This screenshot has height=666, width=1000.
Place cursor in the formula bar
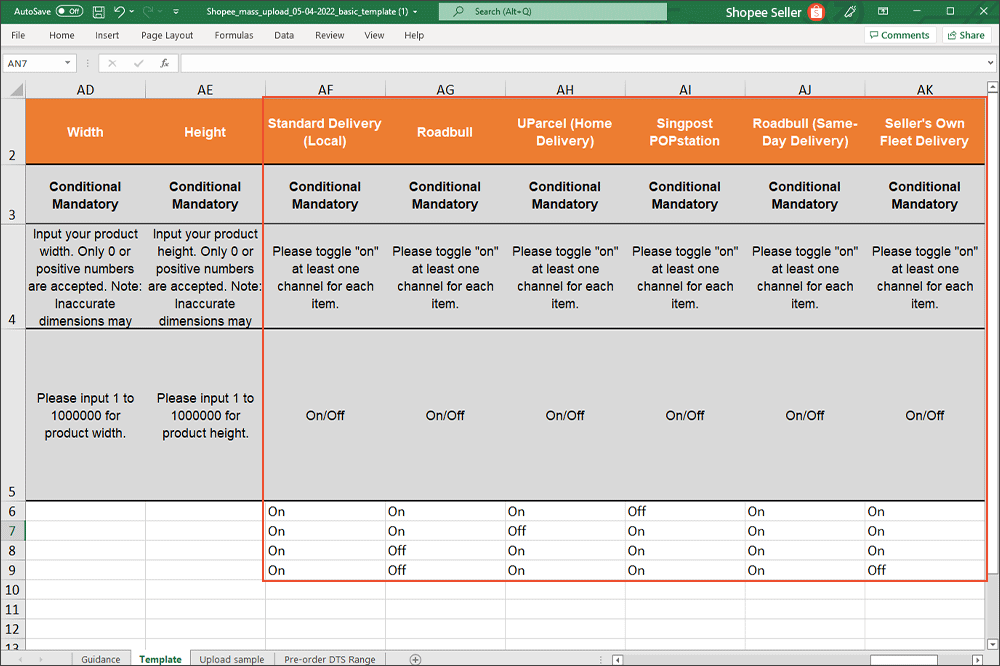[560, 62]
